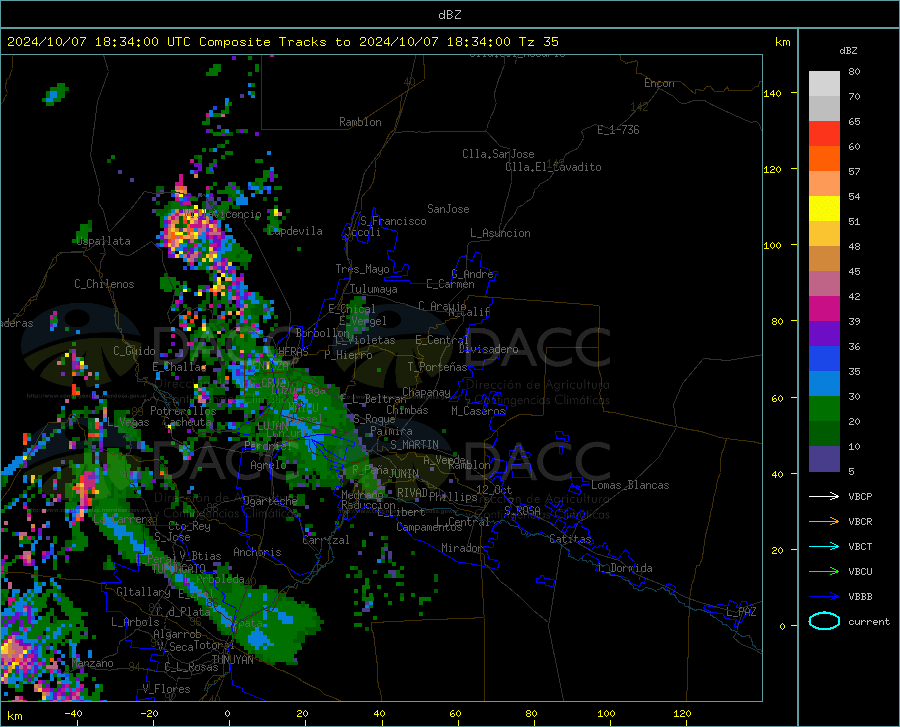Click the Encon place label

pyautogui.click(x=659, y=83)
